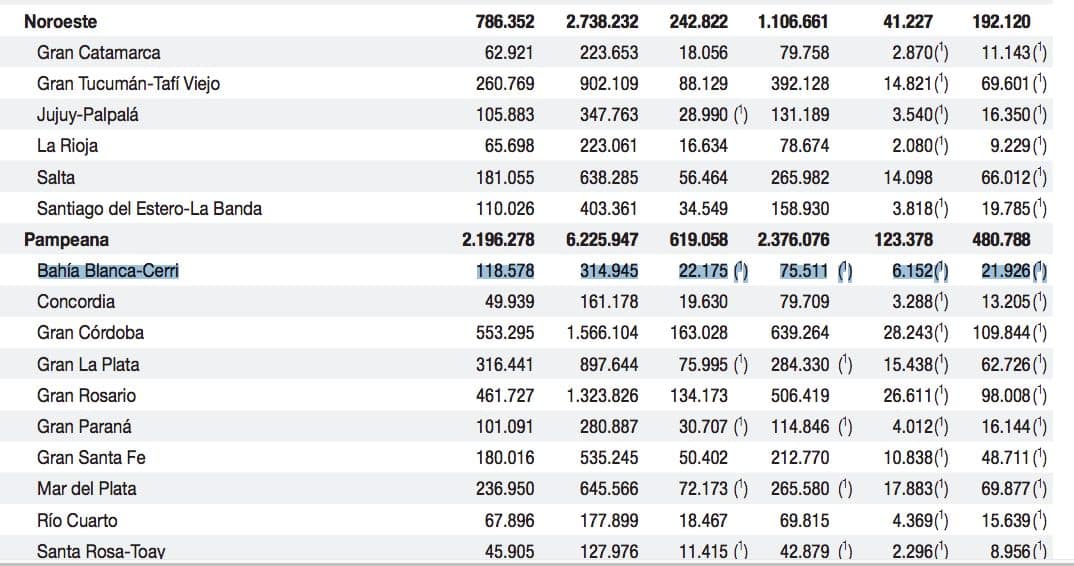
Task: Click the Santa Rosa-Toay row label
Action: pos(101,551)
